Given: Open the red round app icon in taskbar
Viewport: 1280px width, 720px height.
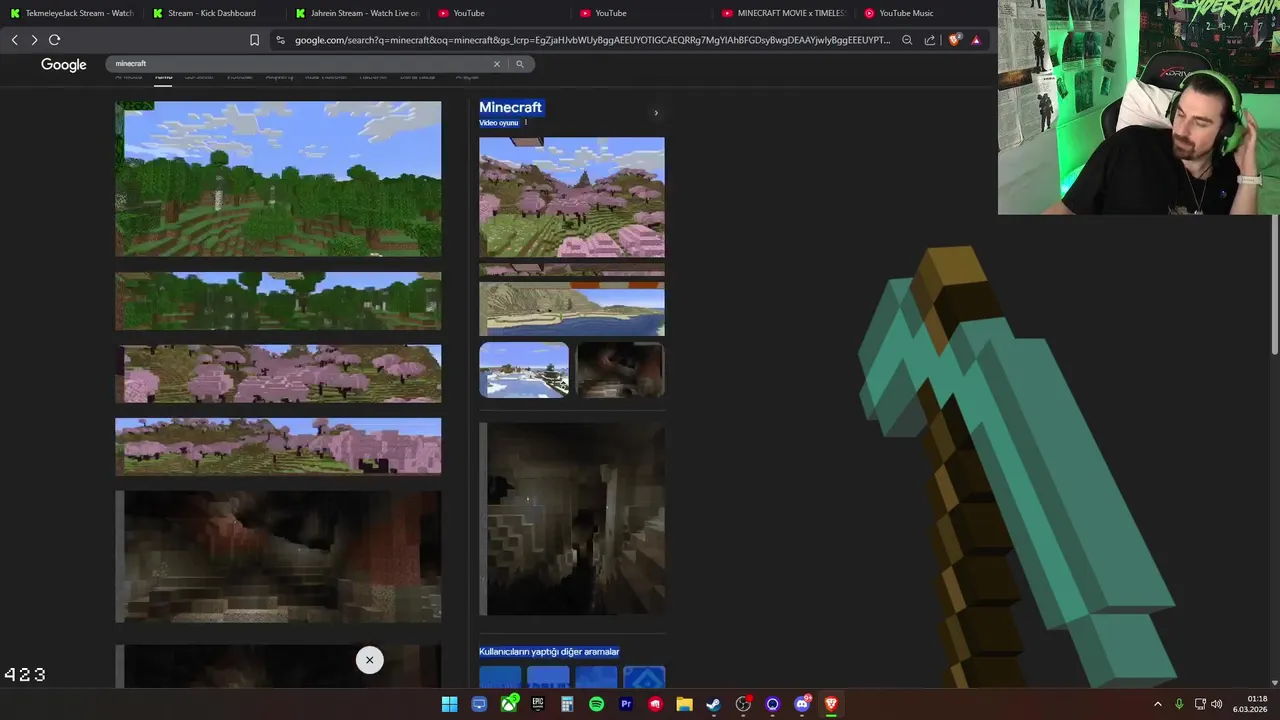Looking at the screenshot, I should coord(655,704).
